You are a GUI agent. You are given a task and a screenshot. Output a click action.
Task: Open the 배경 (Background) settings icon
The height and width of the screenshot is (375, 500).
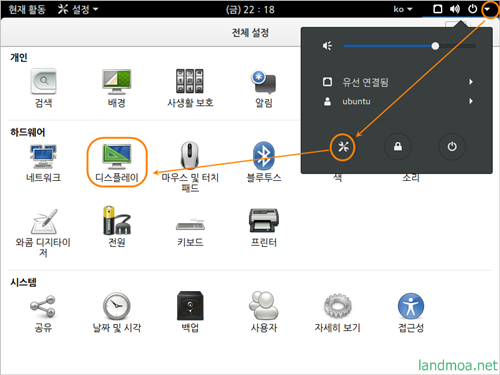(x=117, y=82)
